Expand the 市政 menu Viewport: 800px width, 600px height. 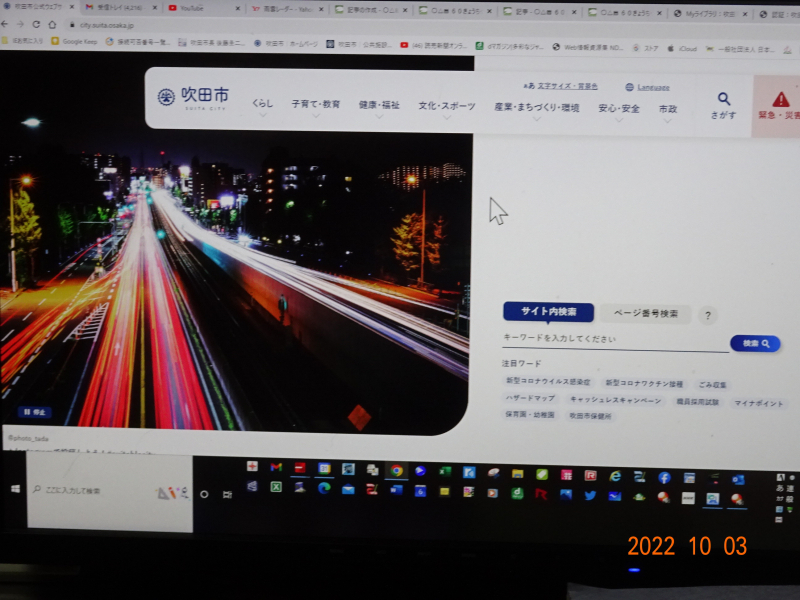tap(667, 112)
